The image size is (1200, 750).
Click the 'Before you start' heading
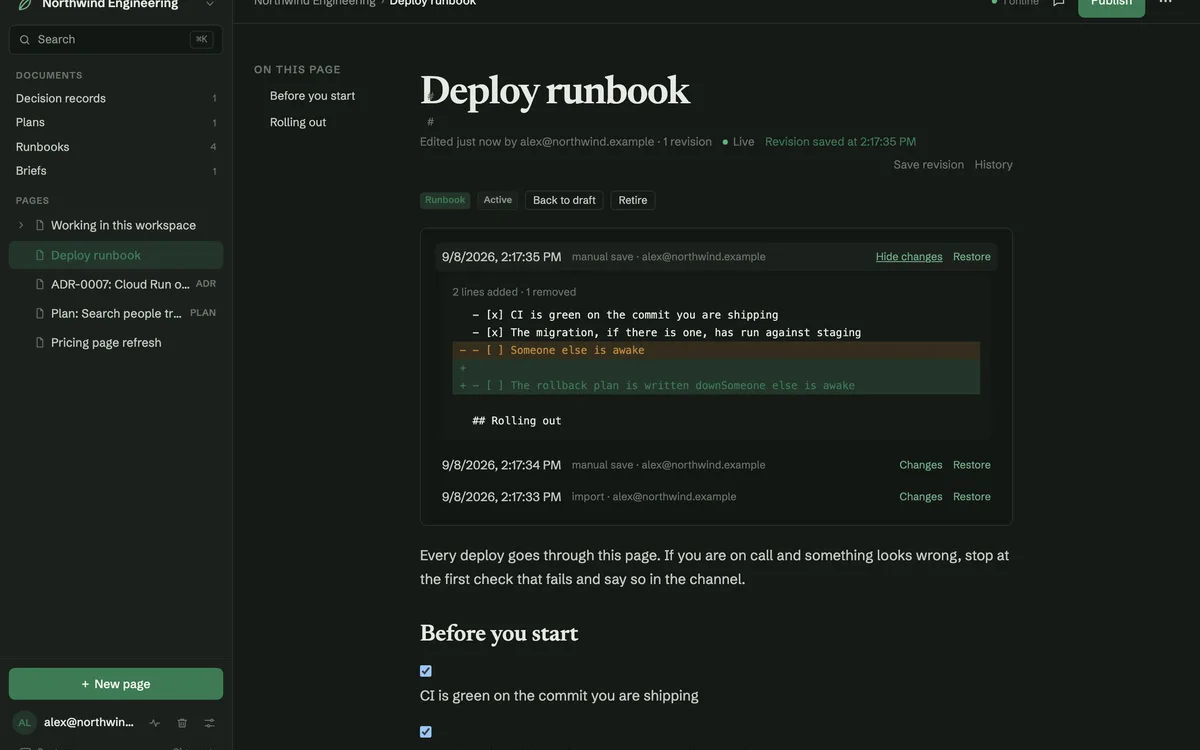point(499,633)
